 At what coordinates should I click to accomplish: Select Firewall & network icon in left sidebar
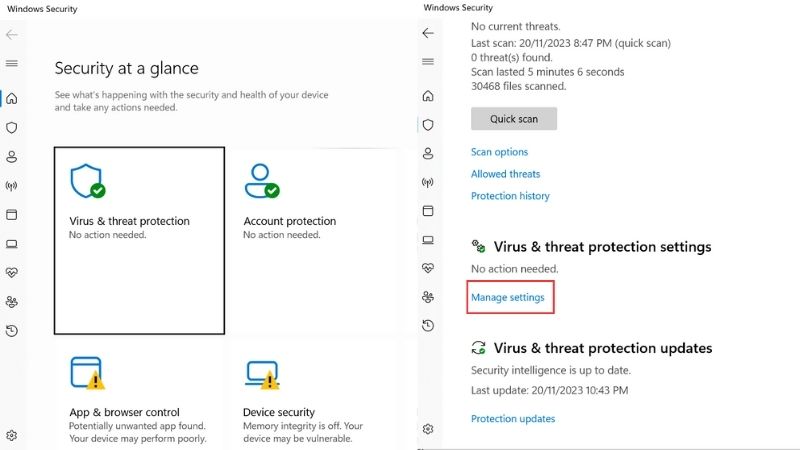click(x=12, y=186)
